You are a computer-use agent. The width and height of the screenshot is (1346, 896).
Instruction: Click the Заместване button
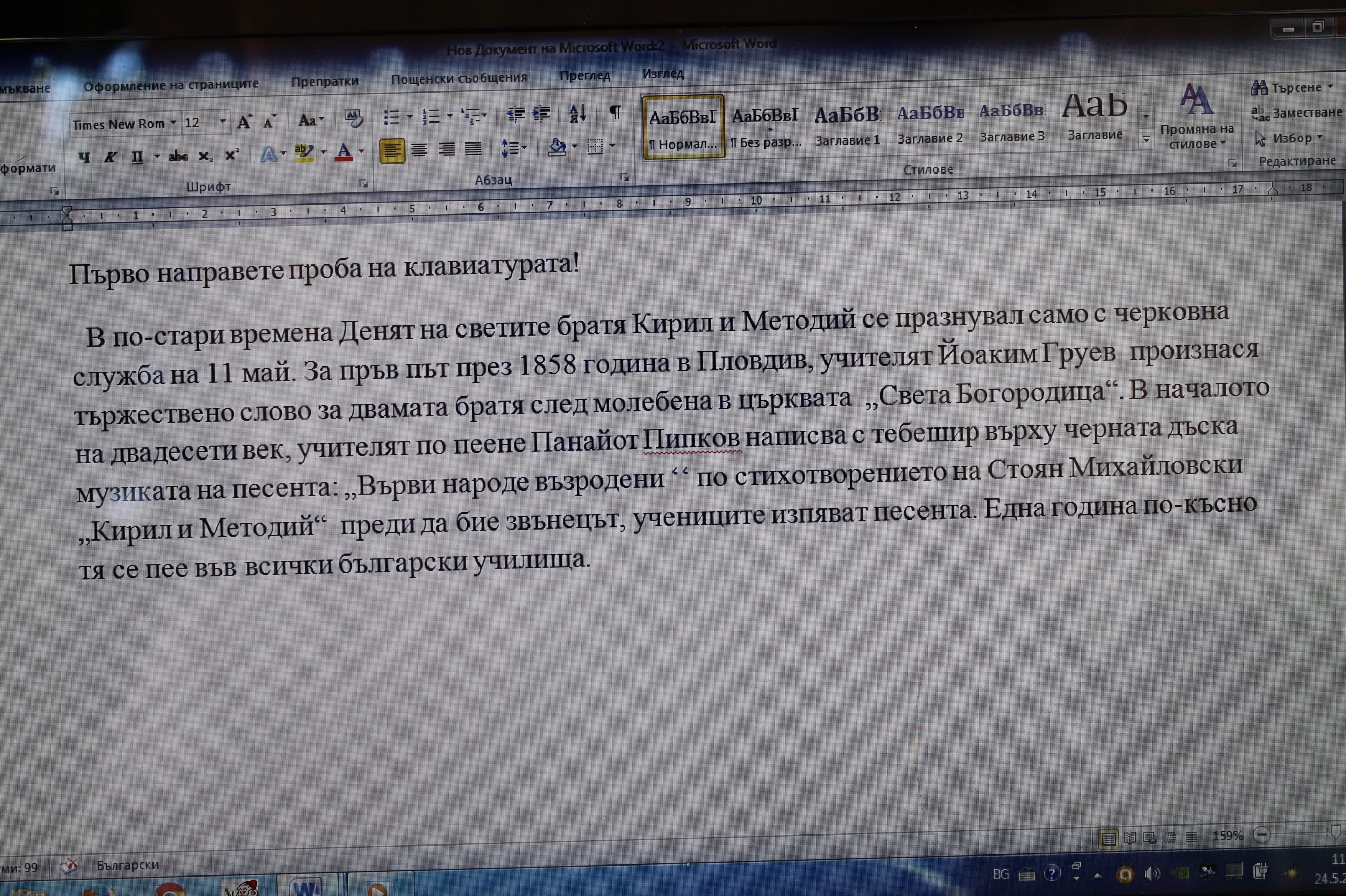(x=1297, y=113)
